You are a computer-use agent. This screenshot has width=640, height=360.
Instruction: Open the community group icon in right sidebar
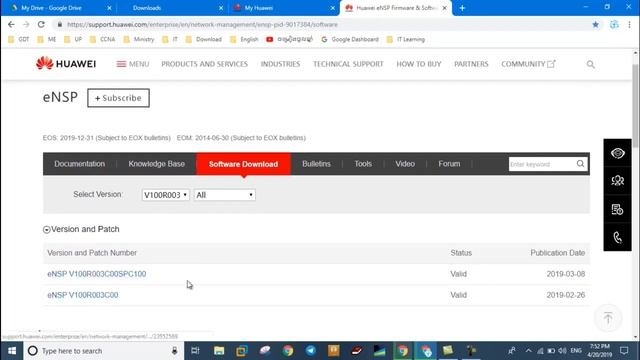pyautogui.click(x=618, y=181)
